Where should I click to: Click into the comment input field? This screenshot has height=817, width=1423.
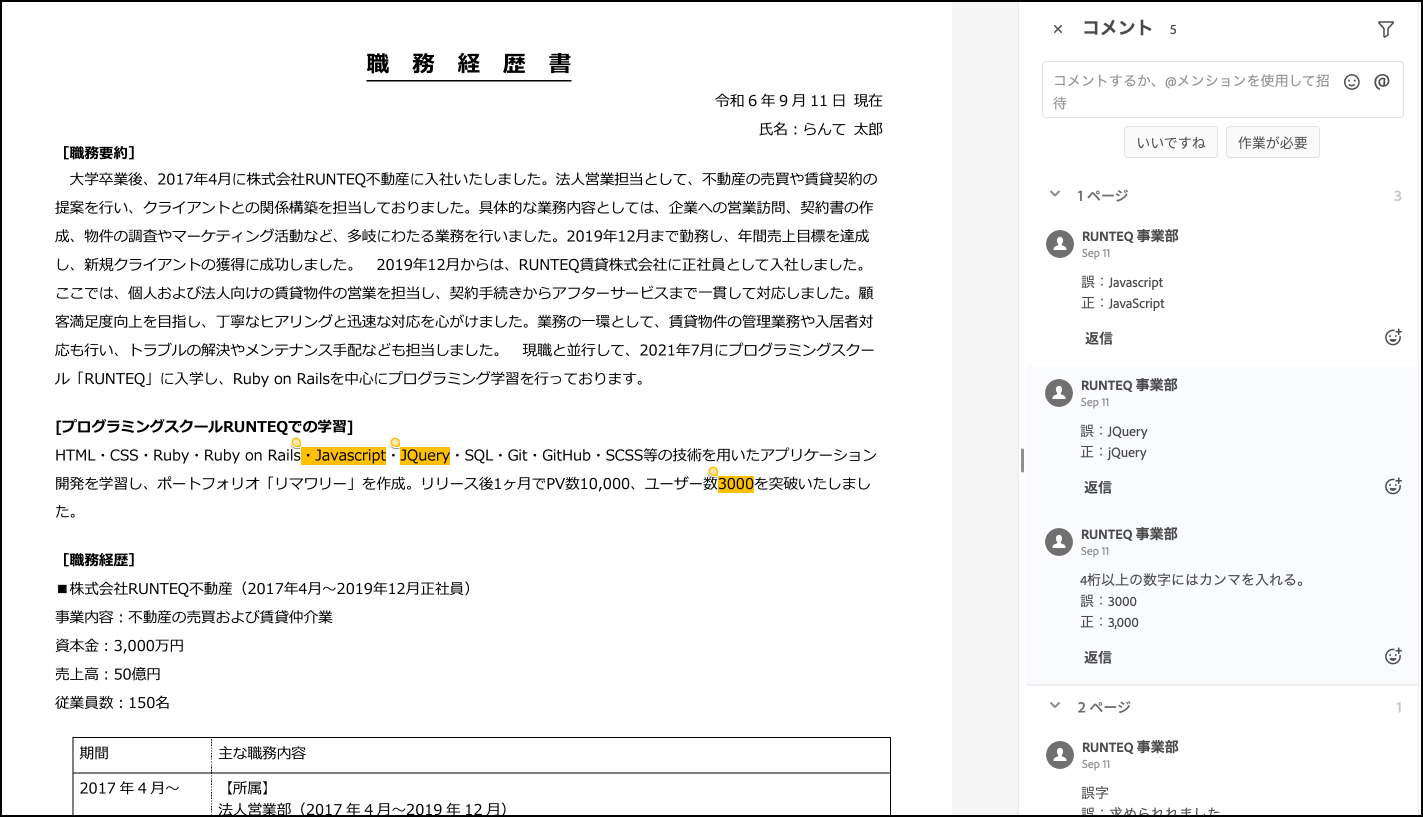1190,91
